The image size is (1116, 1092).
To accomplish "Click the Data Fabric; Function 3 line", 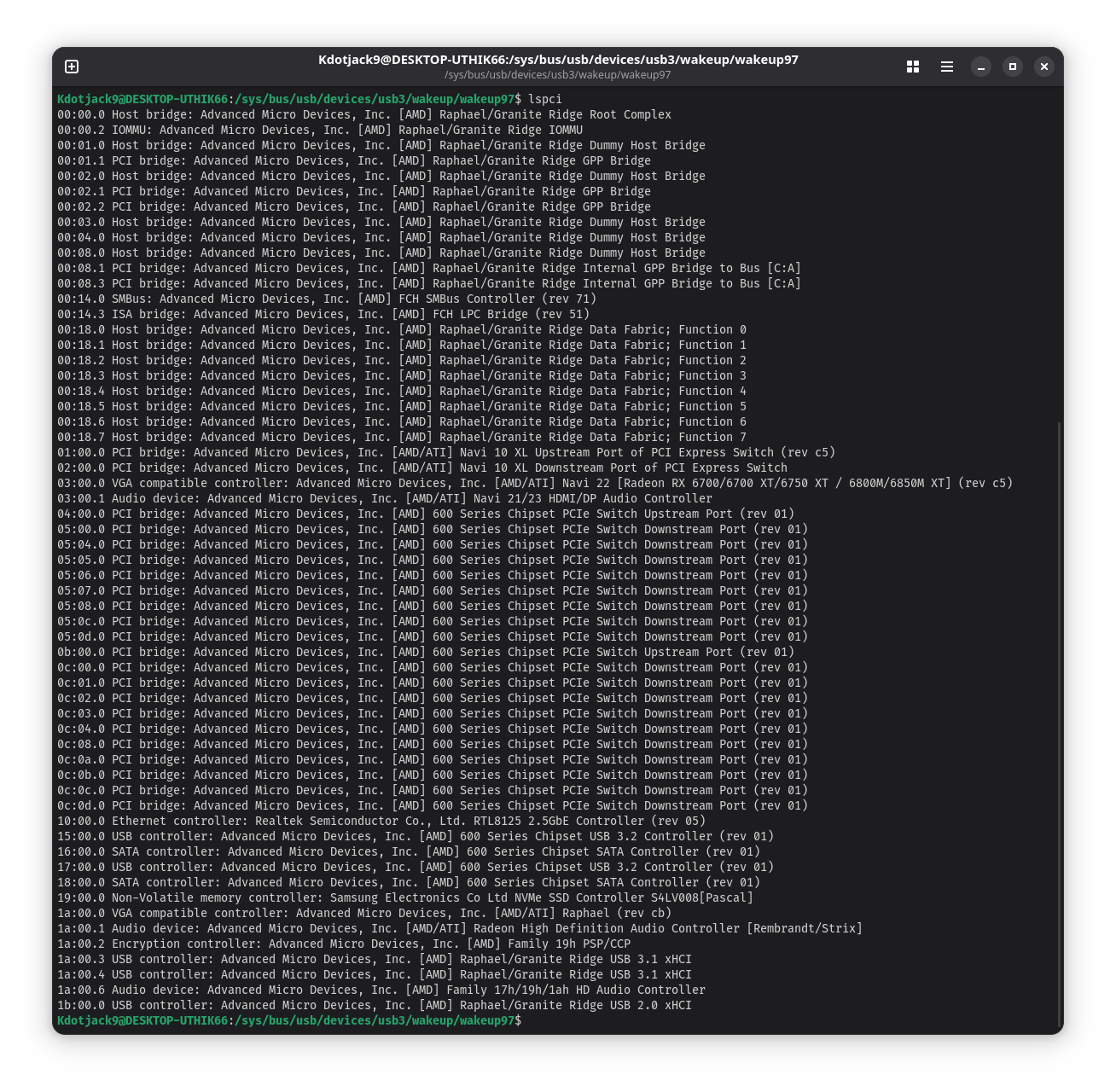I will tap(402, 375).
